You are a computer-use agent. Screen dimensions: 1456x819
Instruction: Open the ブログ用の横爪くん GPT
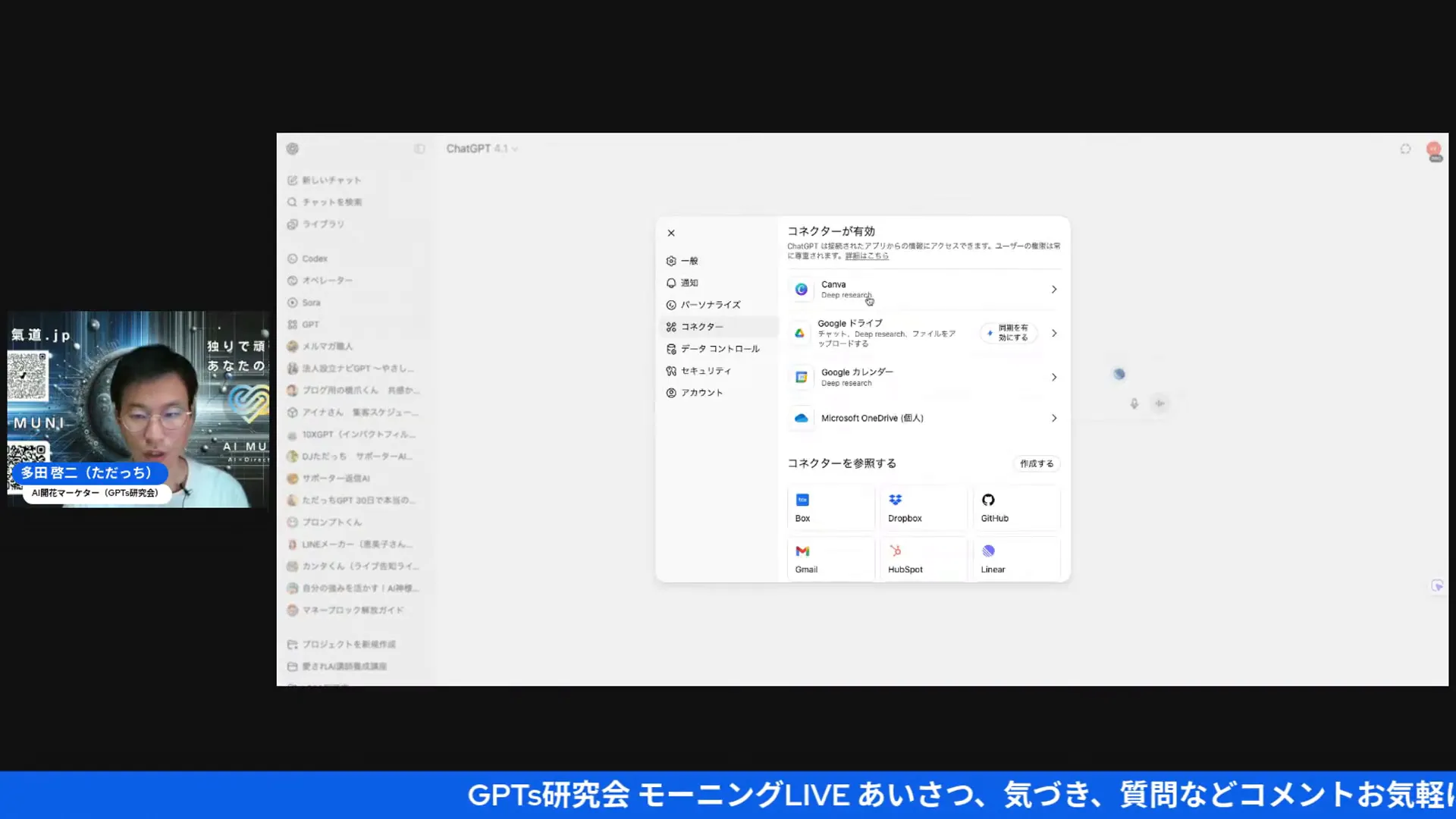(353, 391)
